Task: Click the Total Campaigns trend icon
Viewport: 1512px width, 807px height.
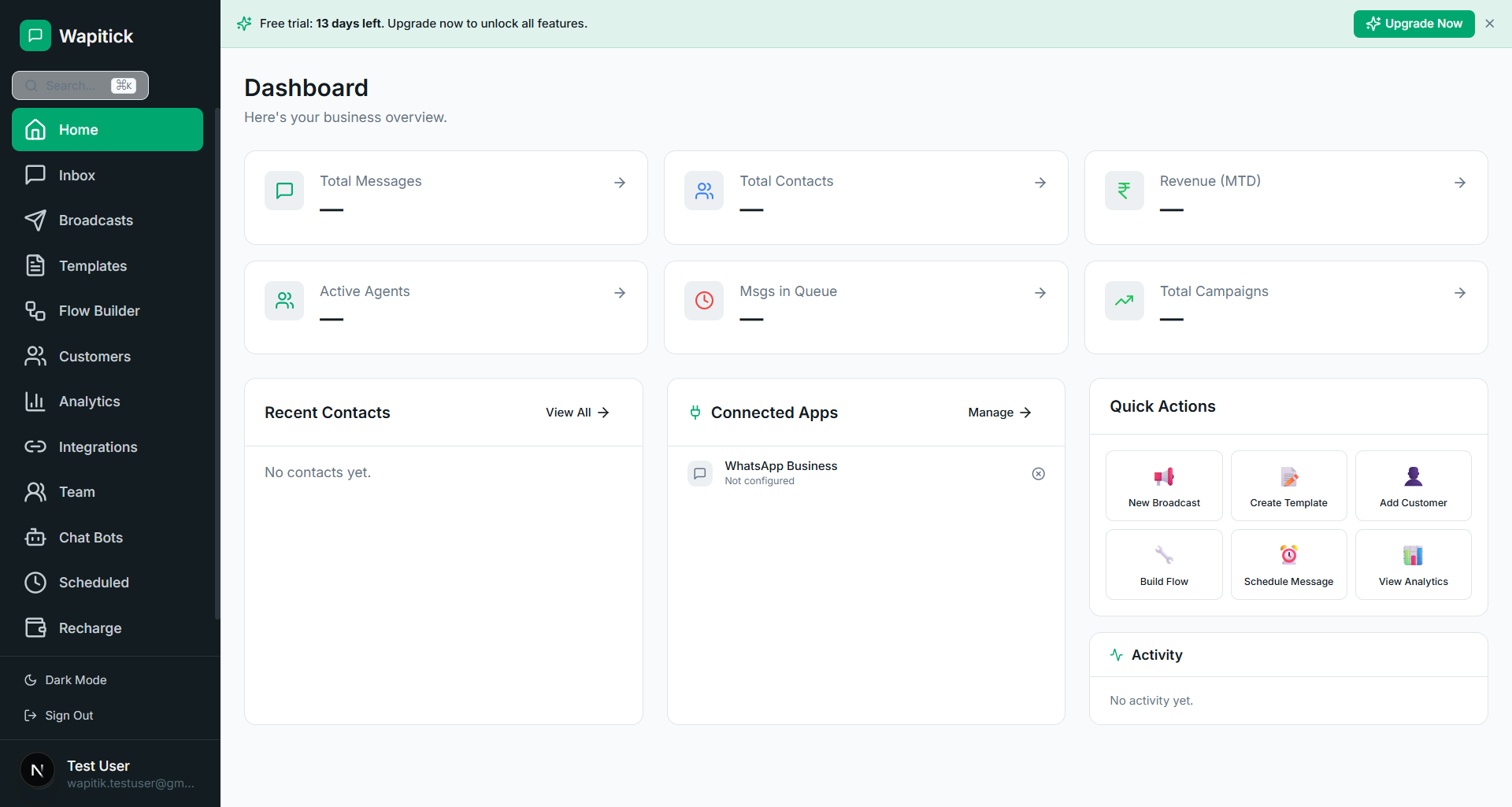Action: 1125,301
